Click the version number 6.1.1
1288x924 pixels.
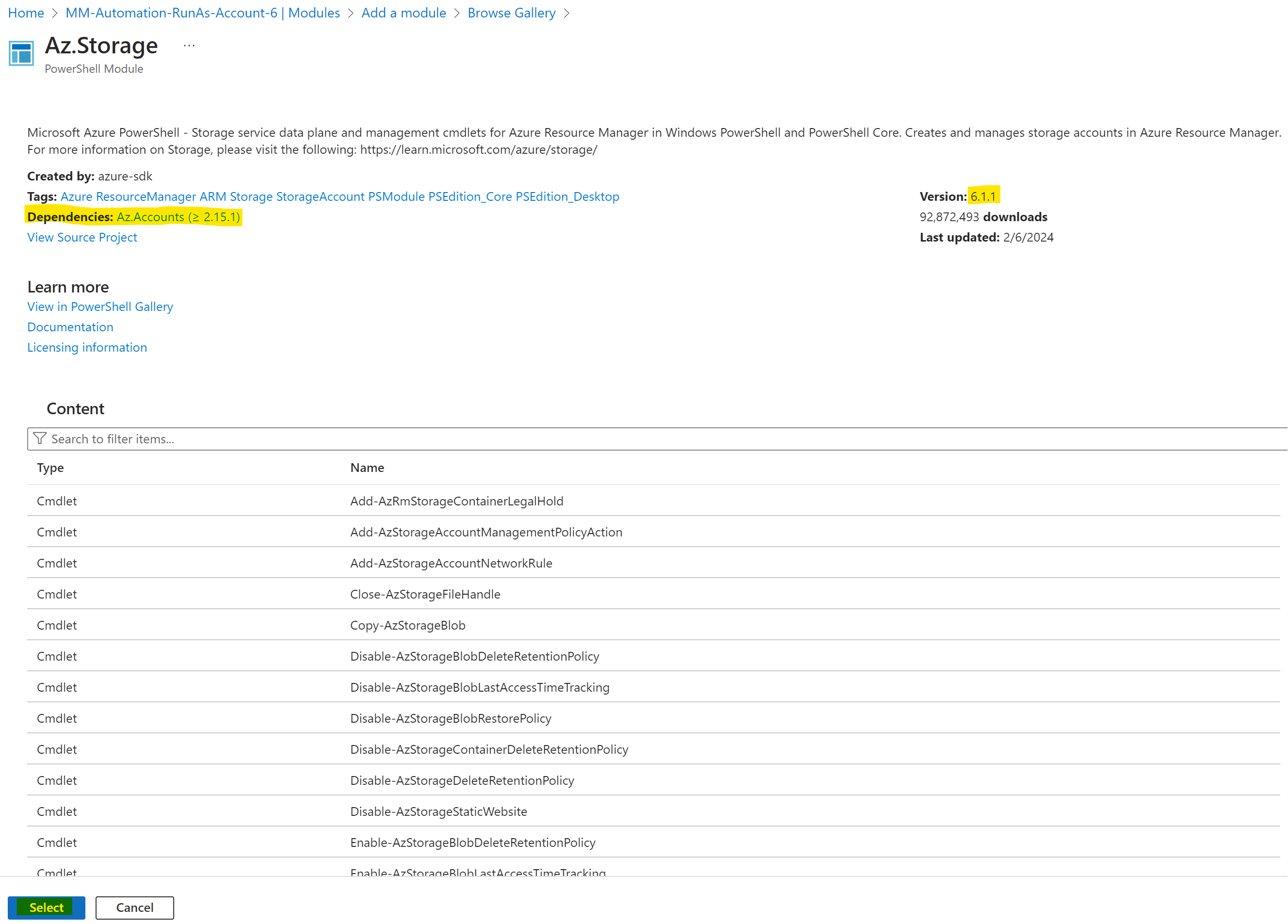click(x=983, y=196)
